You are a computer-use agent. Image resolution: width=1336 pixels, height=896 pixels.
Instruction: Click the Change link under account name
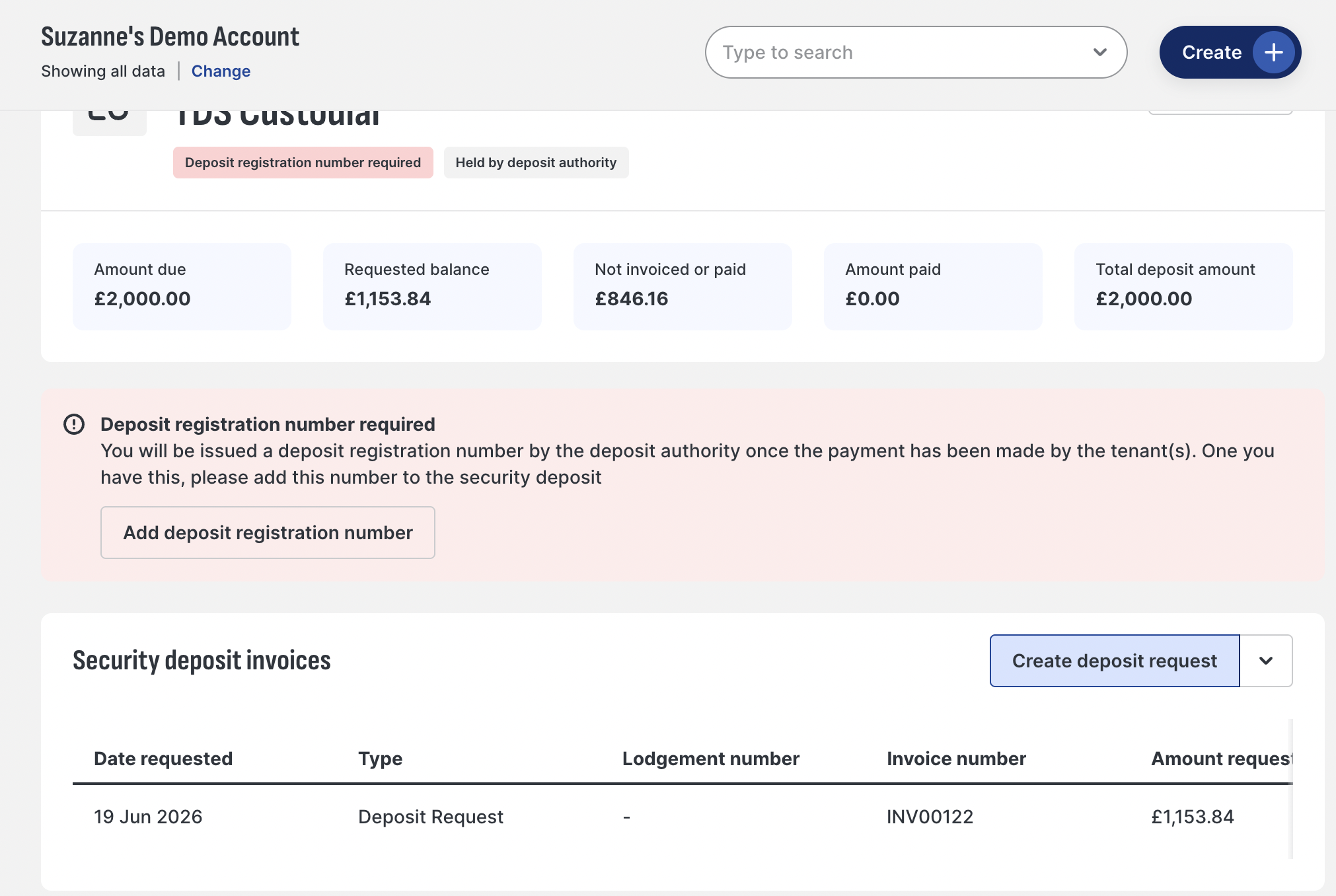coord(221,71)
